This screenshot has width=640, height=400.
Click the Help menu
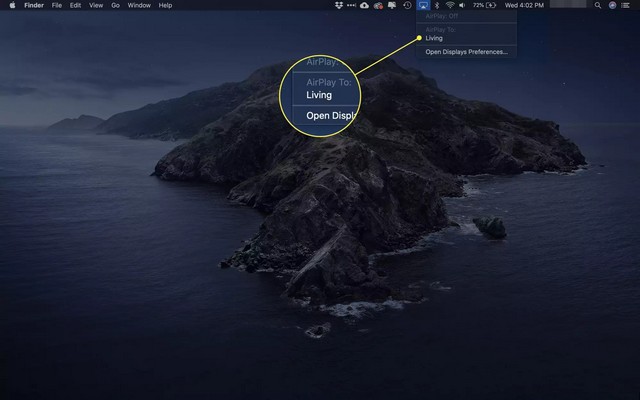(x=165, y=5)
